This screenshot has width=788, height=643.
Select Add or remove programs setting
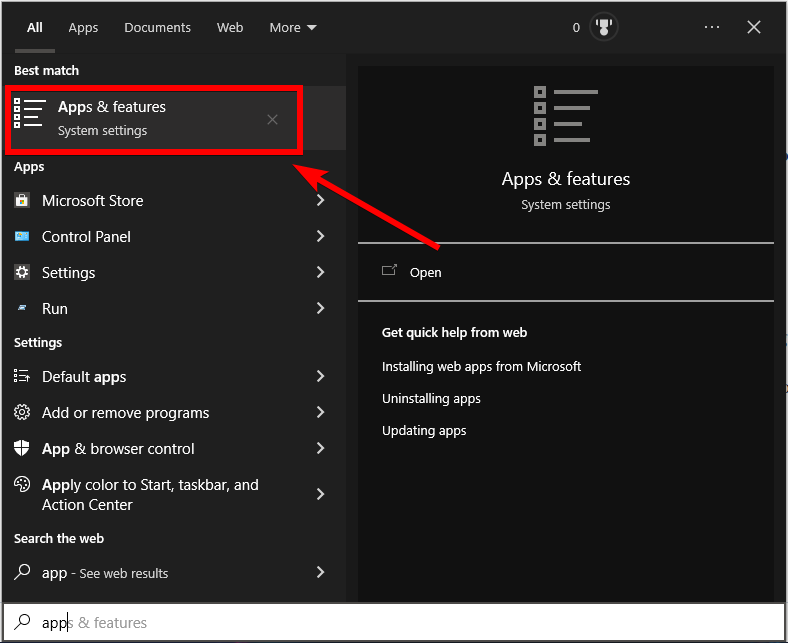point(174,412)
